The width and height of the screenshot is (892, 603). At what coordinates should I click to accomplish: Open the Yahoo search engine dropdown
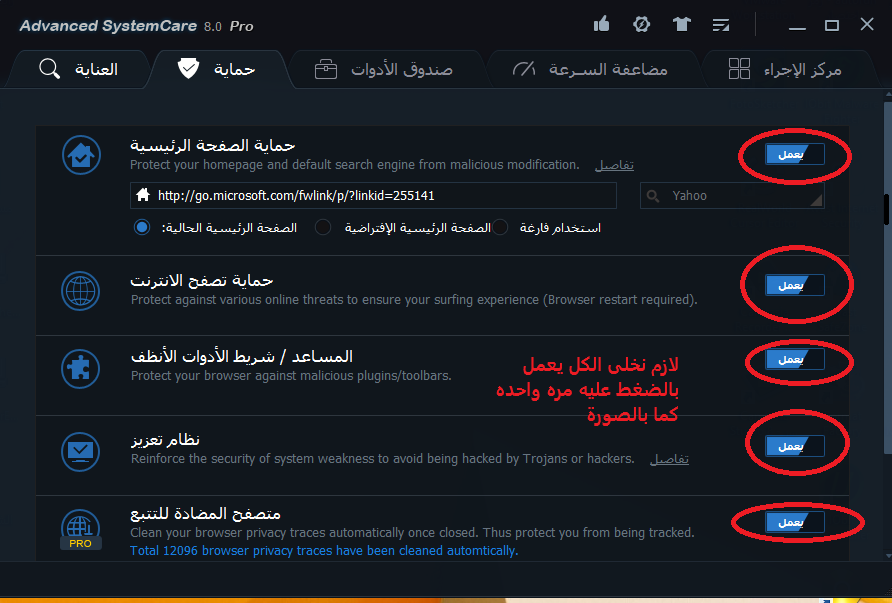click(732, 196)
